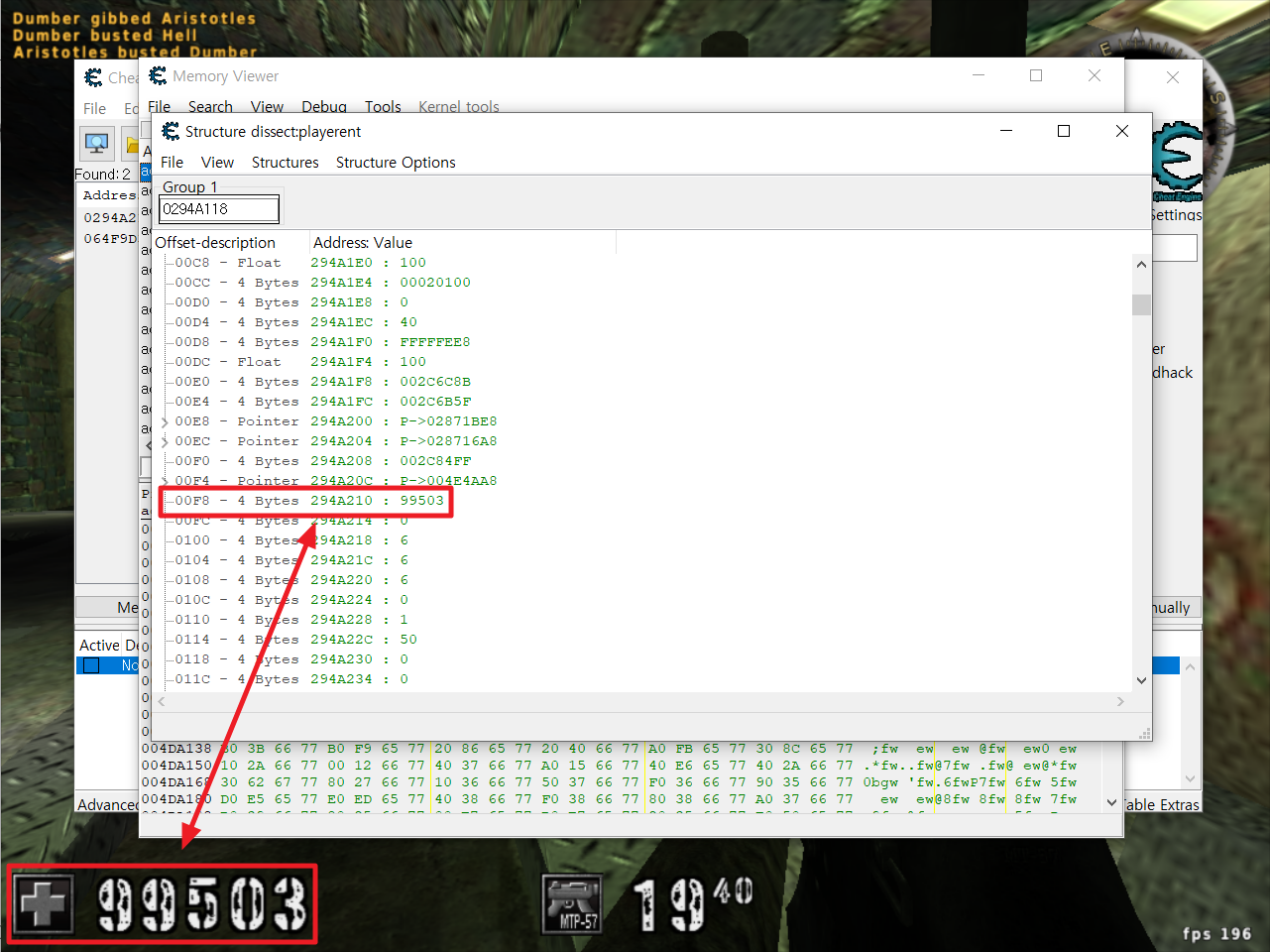This screenshot has height=952, width=1270.
Task: Click the MTP-57 weapon icon in HUD
Action: click(574, 904)
